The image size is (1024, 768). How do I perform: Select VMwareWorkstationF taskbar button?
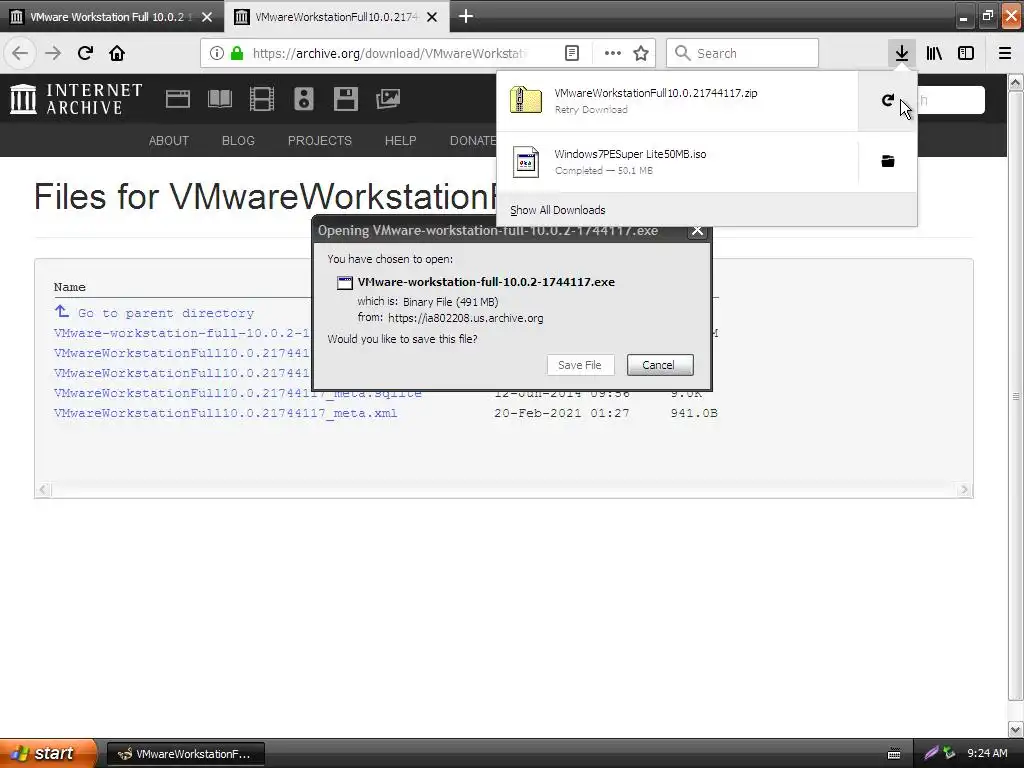click(185, 754)
